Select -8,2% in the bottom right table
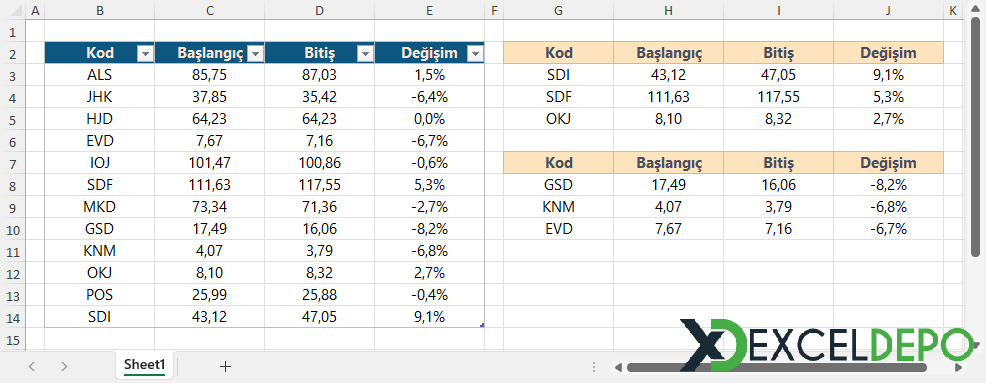 889,186
